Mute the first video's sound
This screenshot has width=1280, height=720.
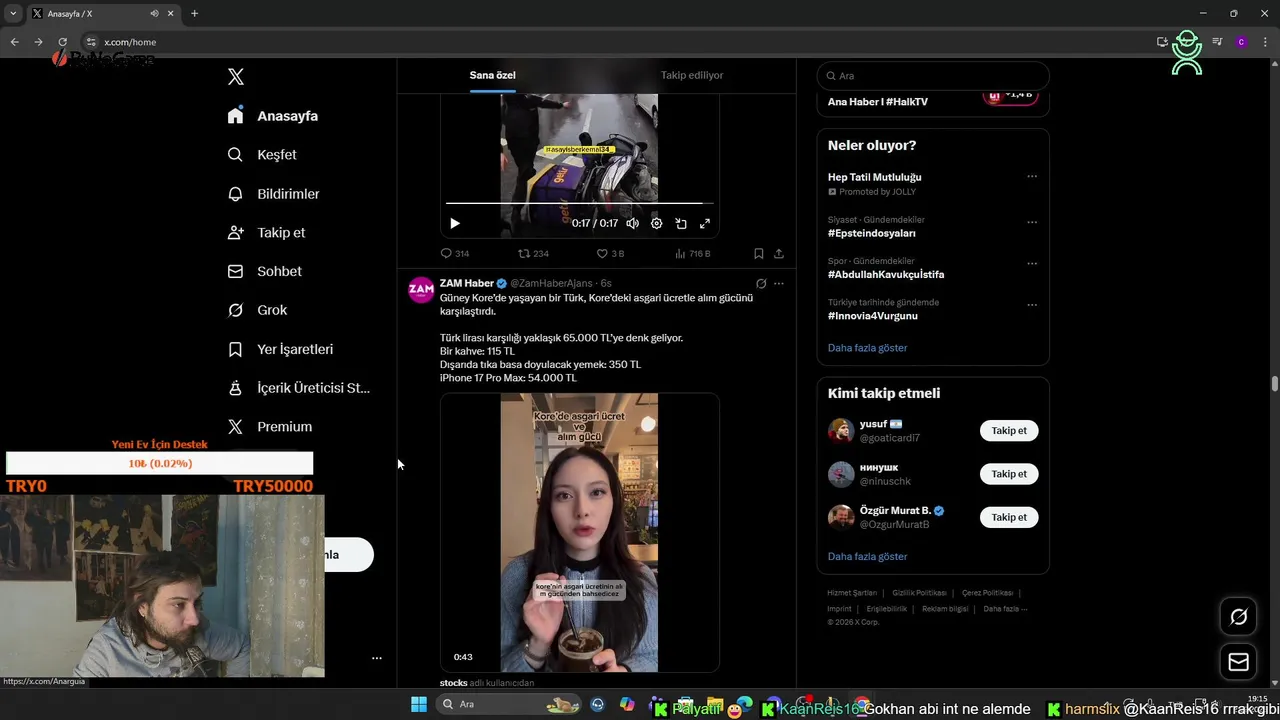632,223
